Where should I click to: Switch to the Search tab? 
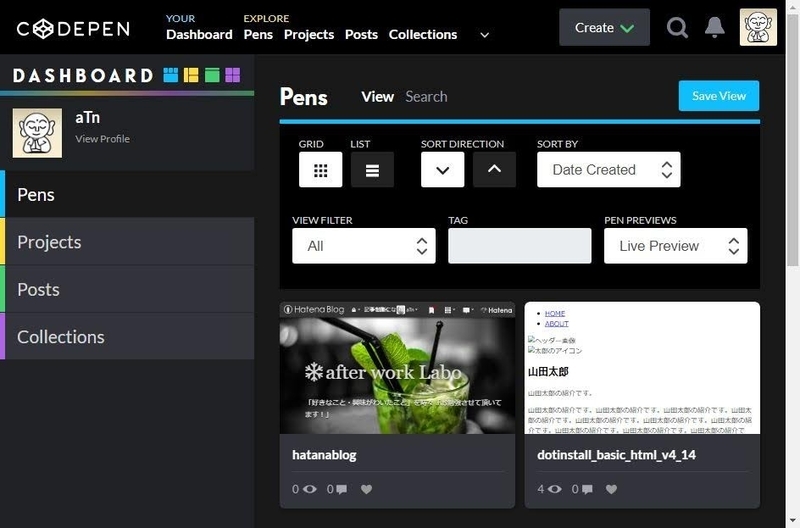(x=426, y=96)
